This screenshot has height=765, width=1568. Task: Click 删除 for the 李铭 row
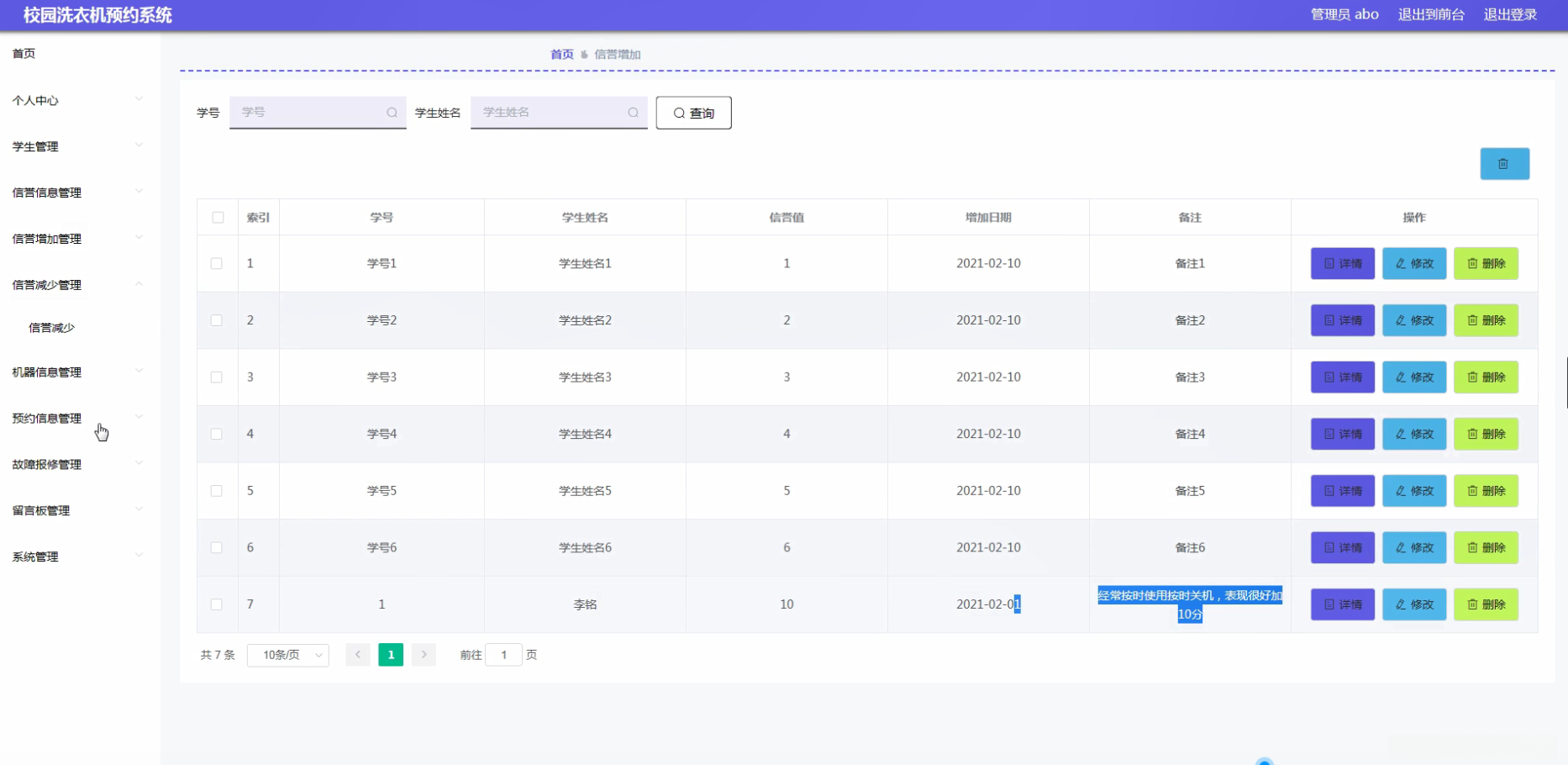point(1486,604)
